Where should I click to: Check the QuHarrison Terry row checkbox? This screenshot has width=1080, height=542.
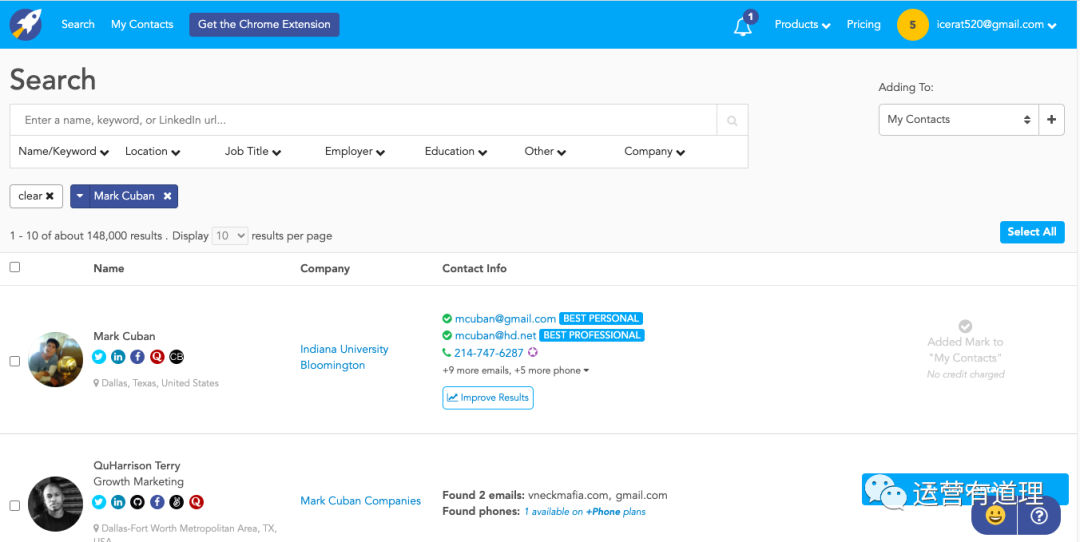click(x=14, y=505)
